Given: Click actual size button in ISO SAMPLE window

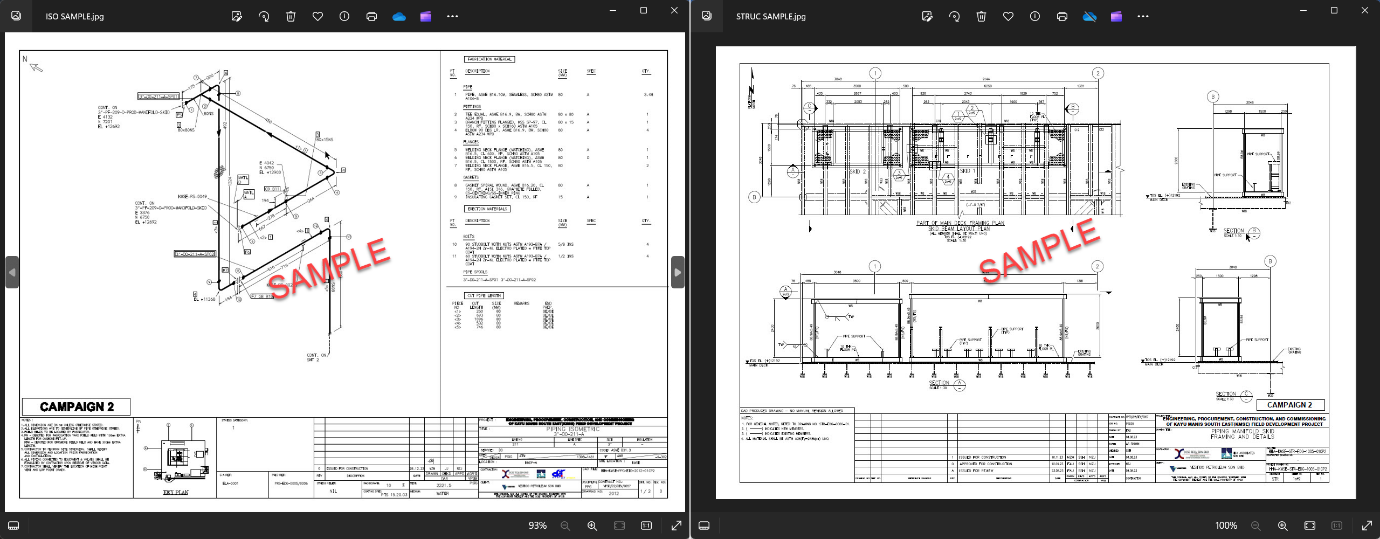Looking at the screenshot, I should point(646,525).
